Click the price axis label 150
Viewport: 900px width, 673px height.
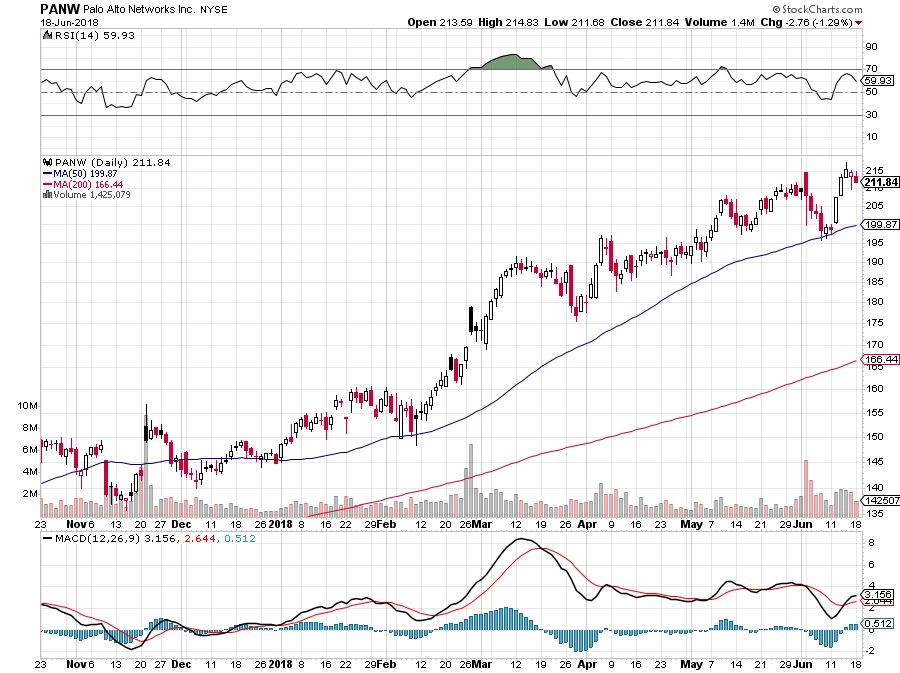pyautogui.click(x=874, y=437)
